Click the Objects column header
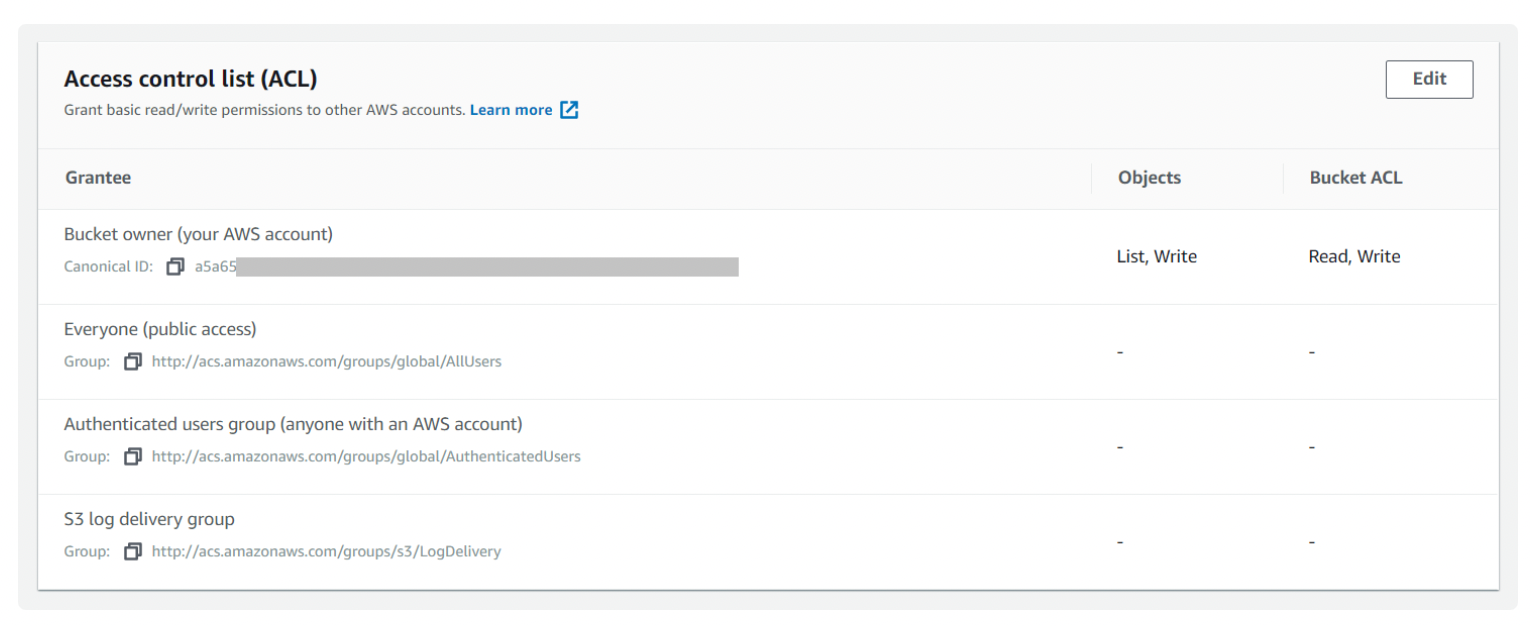The width and height of the screenshot is (1530, 626). pos(1149,178)
